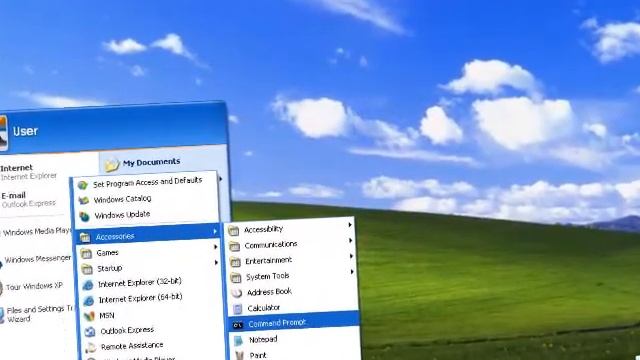Screen dimensions: 640x360
Task: Click the Remote Assistance icon
Action: point(91,347)
